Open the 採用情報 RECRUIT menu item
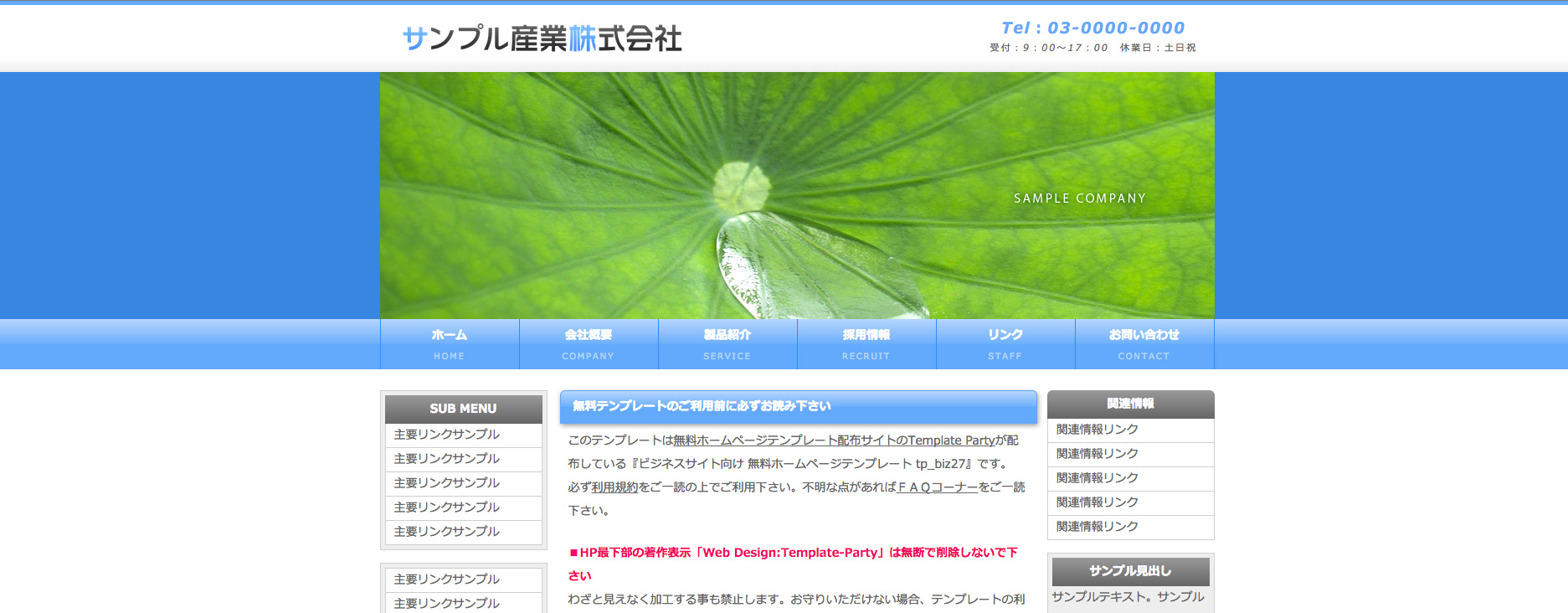This screenshot has height=613, width=1568. click(x=866, y=344)
